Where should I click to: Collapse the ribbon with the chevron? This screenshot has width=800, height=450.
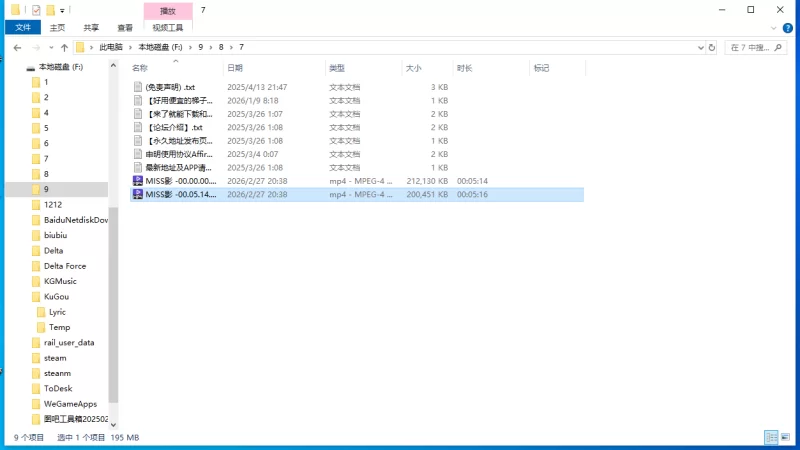773,28
